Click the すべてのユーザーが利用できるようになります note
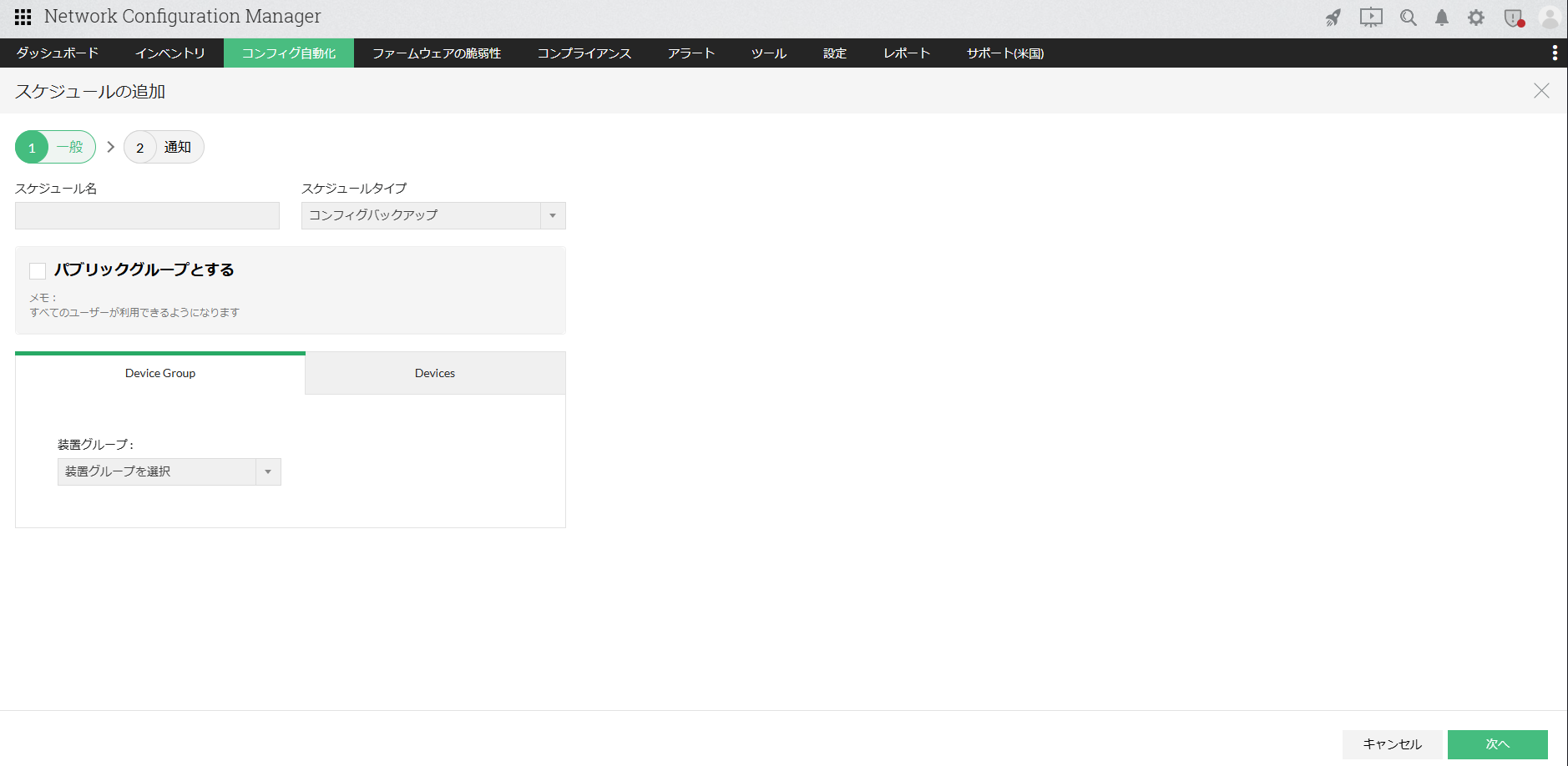The width and height of the screenshot is (1568, 766). coord(134,313)
